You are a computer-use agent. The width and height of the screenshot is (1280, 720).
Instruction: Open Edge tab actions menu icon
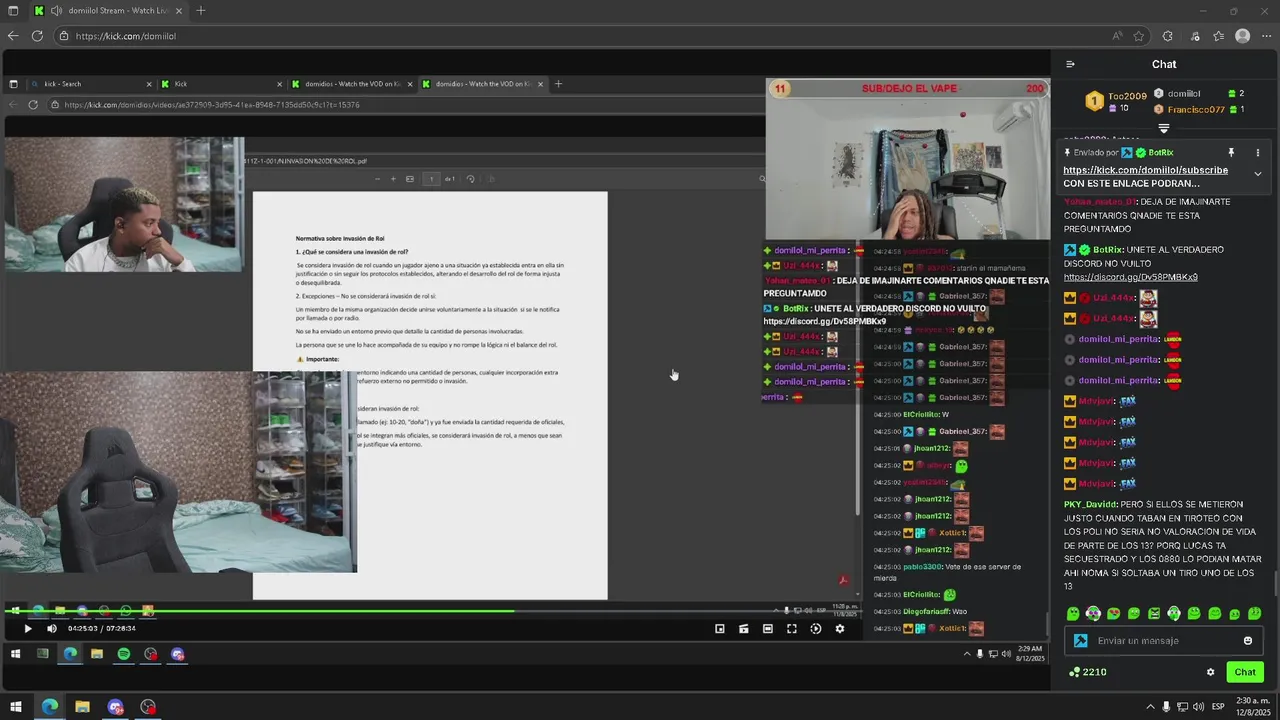point(13,11)
